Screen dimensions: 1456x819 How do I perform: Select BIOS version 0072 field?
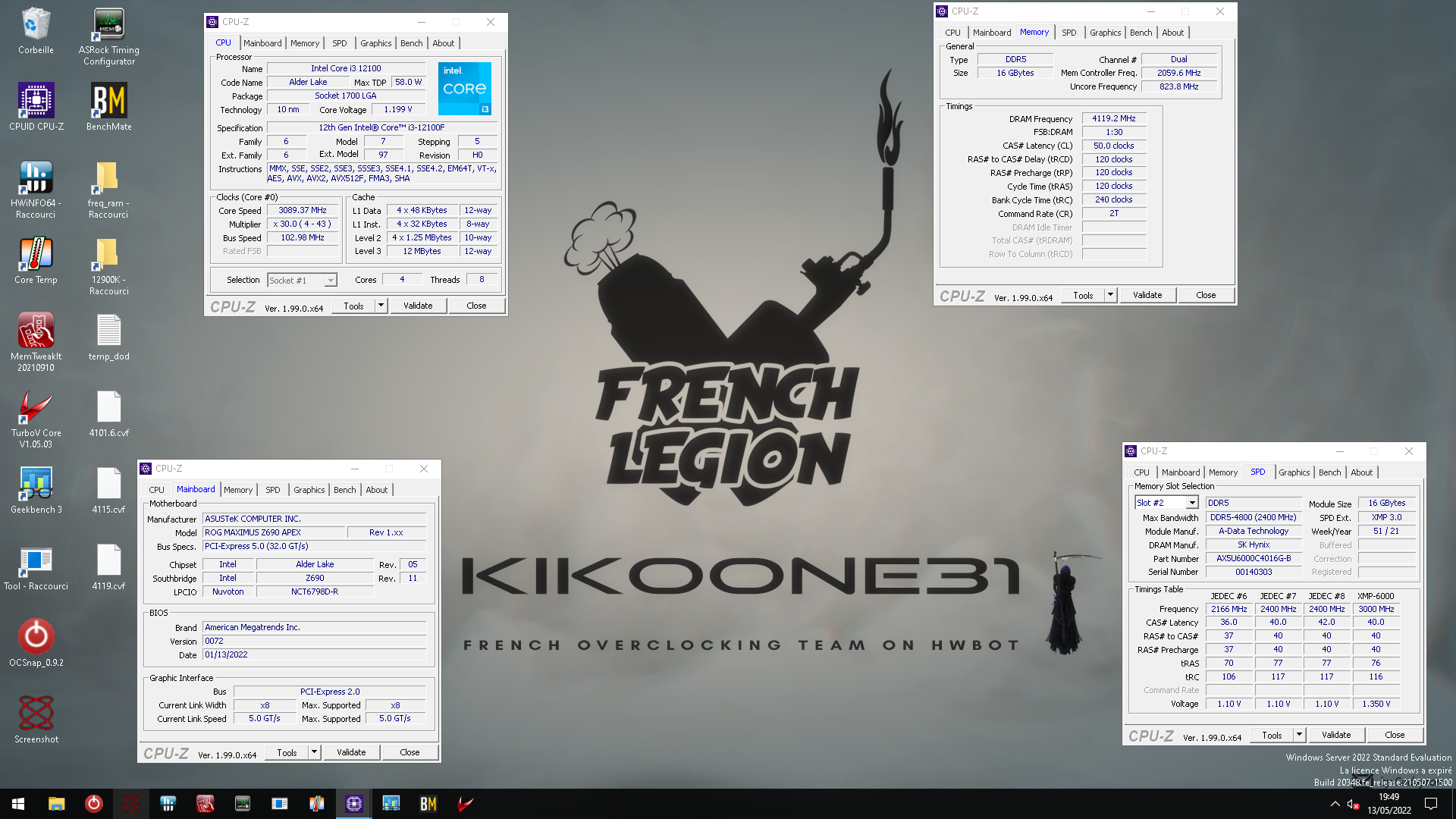(x=315, y=641)
